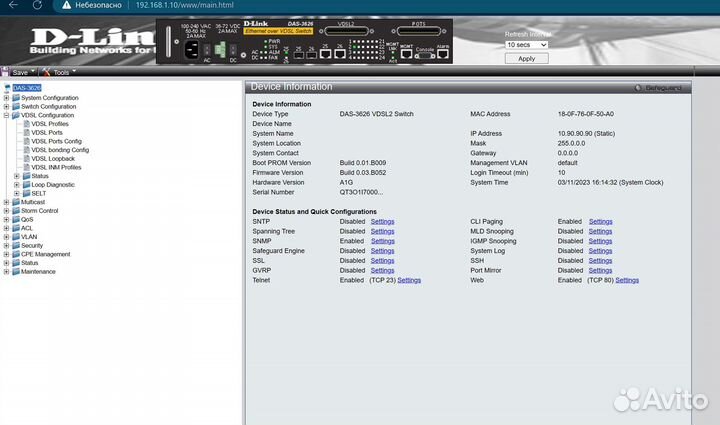Click the DAS-3626 root device icon

pyautogui.click(x=7, y=88)
